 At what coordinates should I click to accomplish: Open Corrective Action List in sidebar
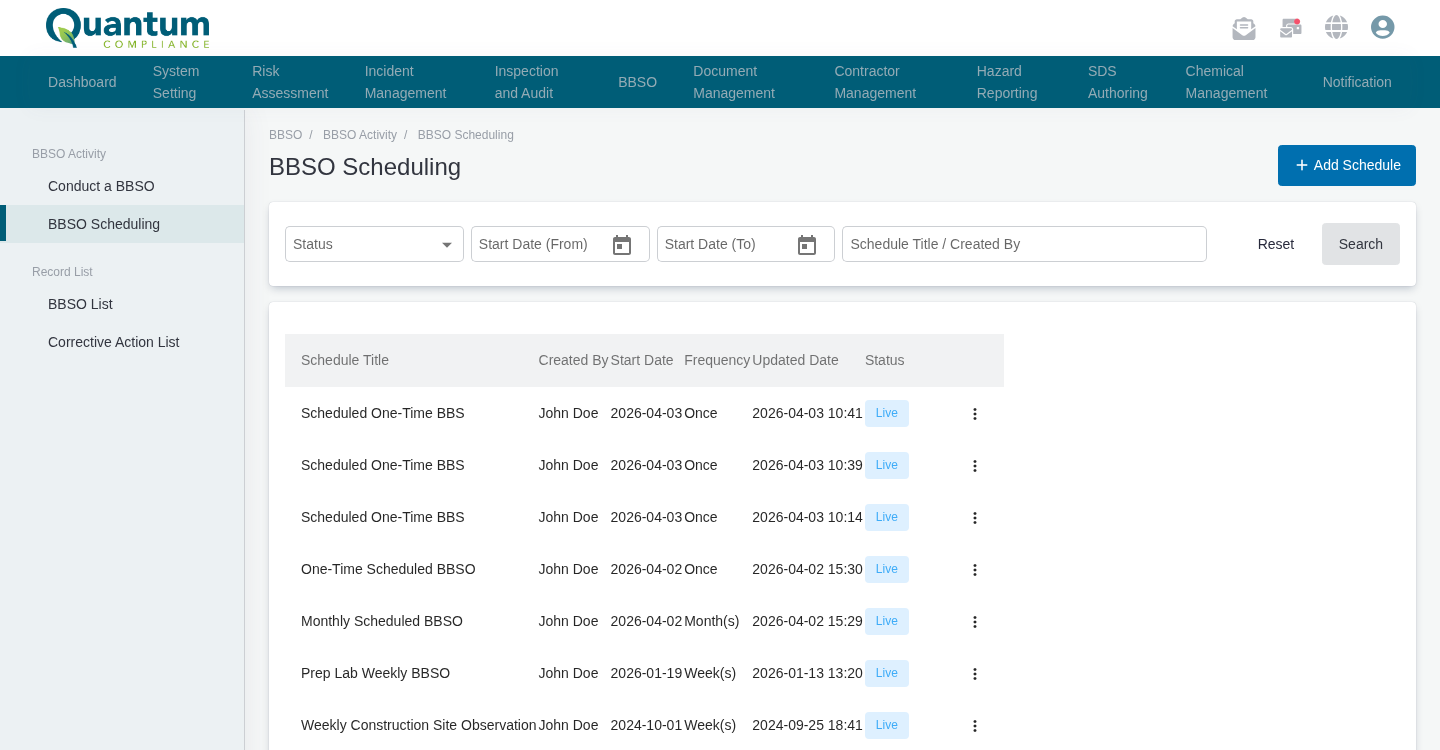click(113, 342)
